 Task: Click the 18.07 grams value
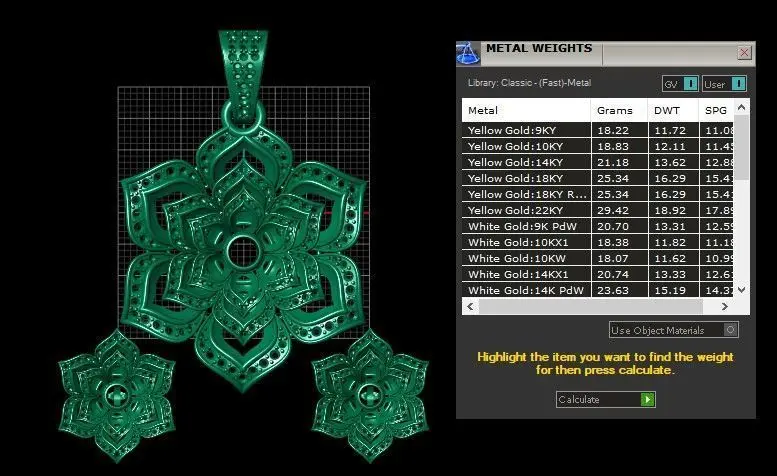[x=613, y=258]
